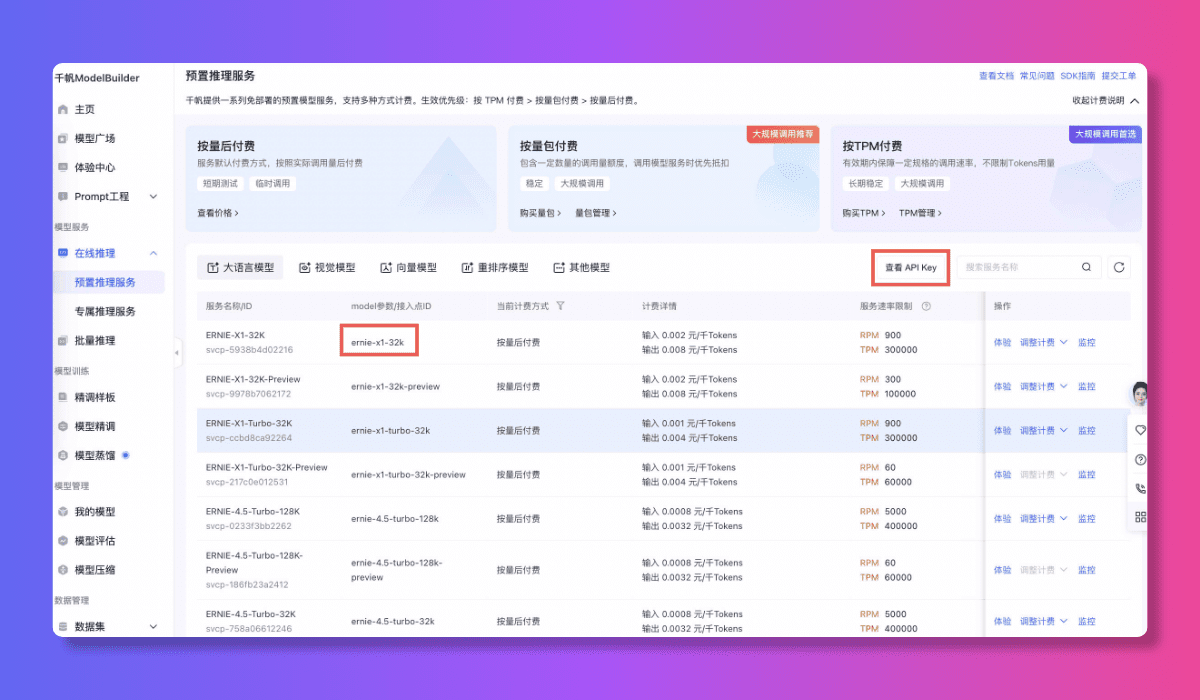Click the 我的模型 sidebar icon
The width and height of the screenshot is (1200, 700).
[64, 511]
